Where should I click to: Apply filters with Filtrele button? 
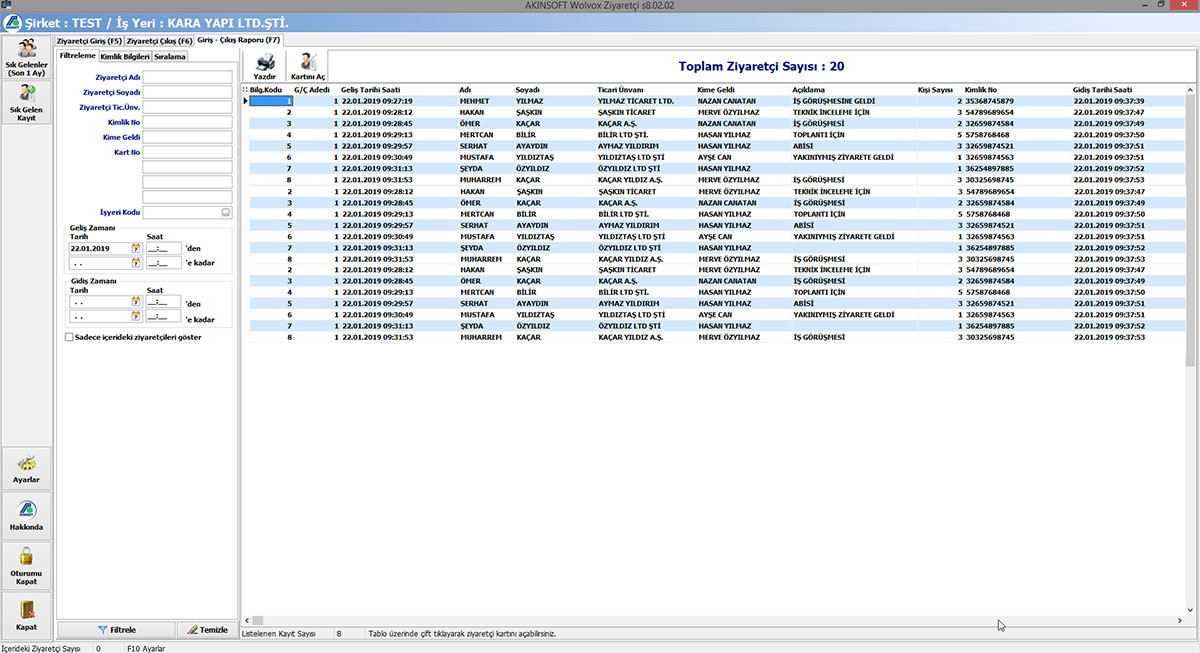116,630
